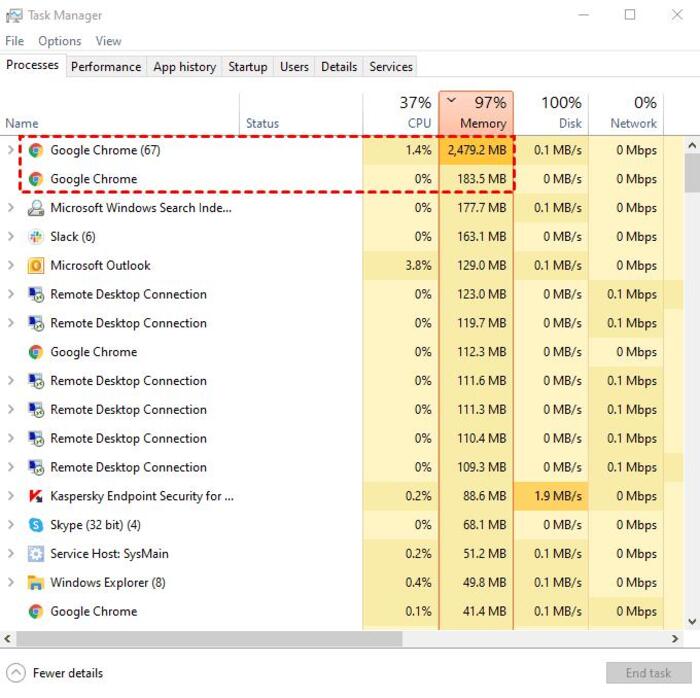Expand the Microsoft Outlook process

(x=11, y=265)
